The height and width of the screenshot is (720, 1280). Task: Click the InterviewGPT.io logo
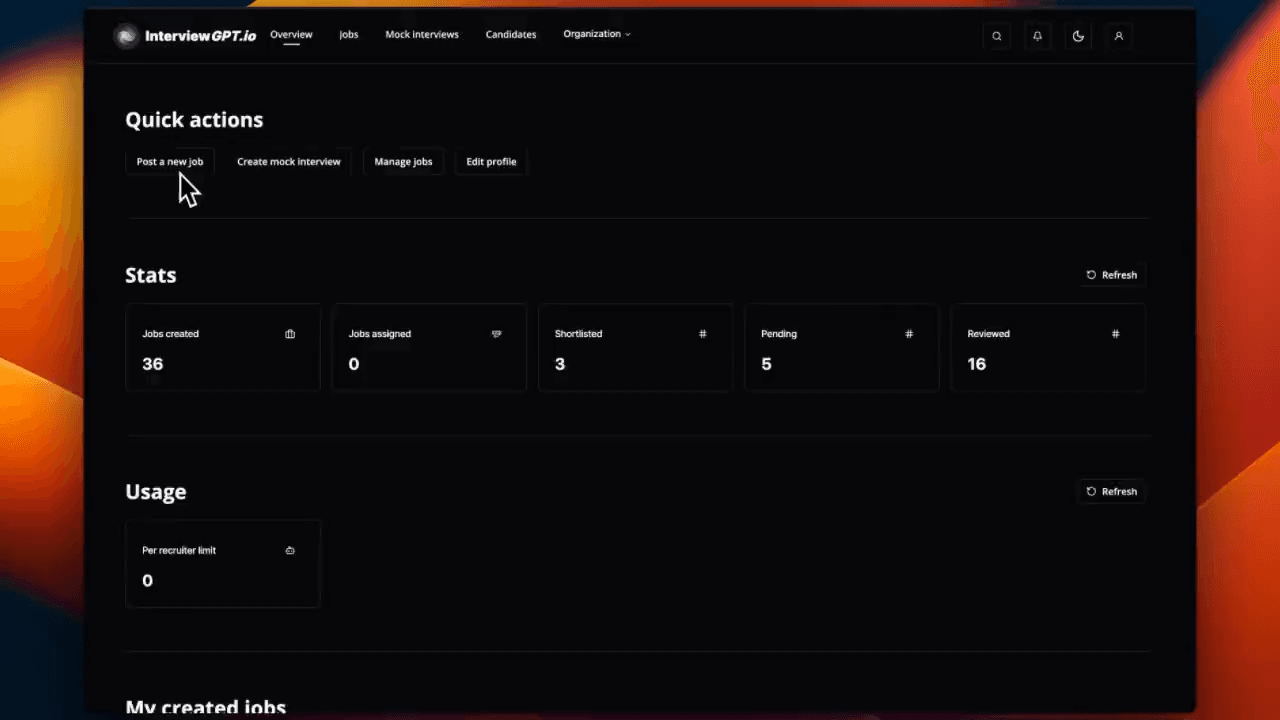point(185,35)
